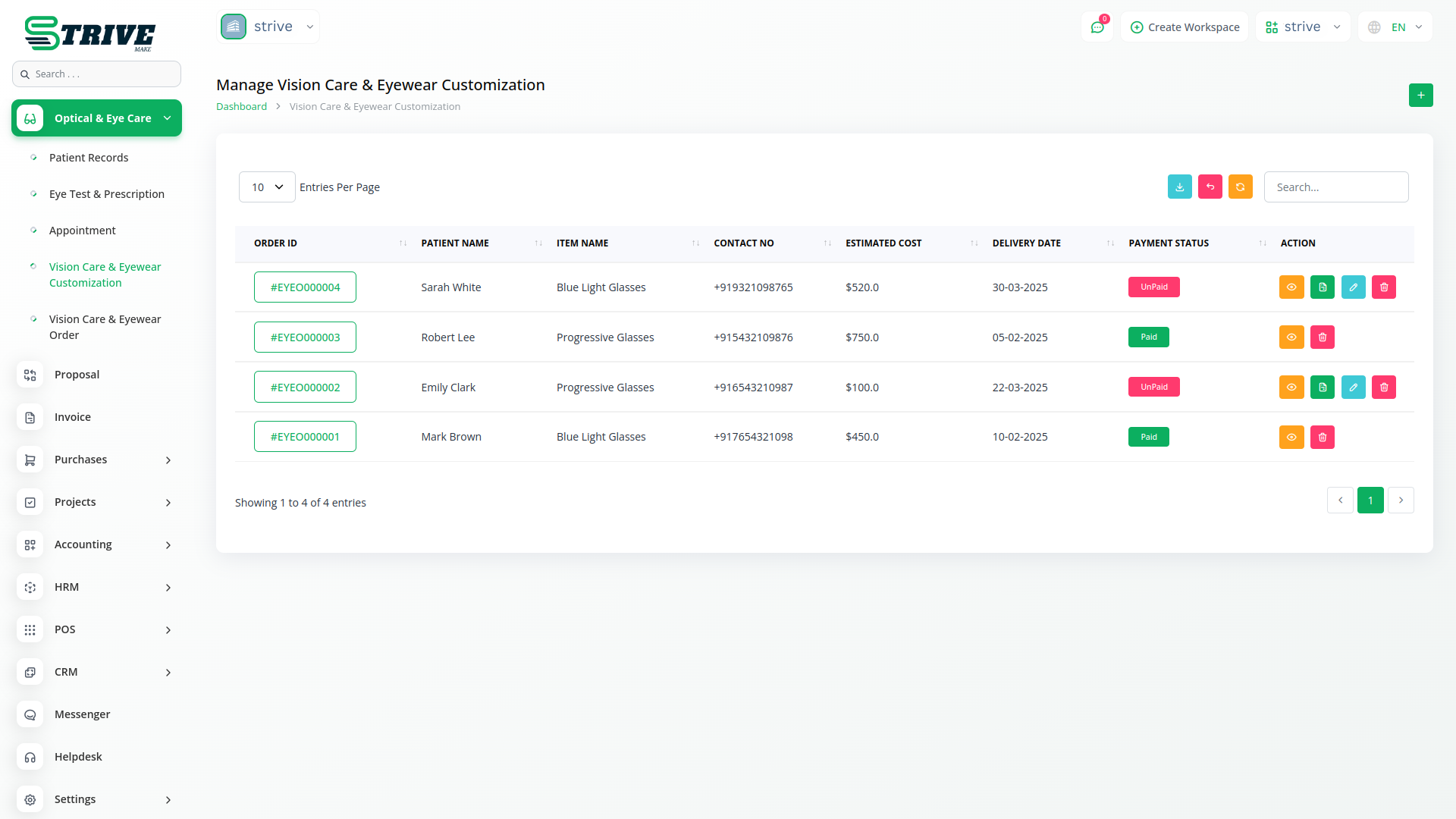Viewport: 1456px width, 819px height.
Task: Open the EN language dropdown
Action: tap(1396, 27)
